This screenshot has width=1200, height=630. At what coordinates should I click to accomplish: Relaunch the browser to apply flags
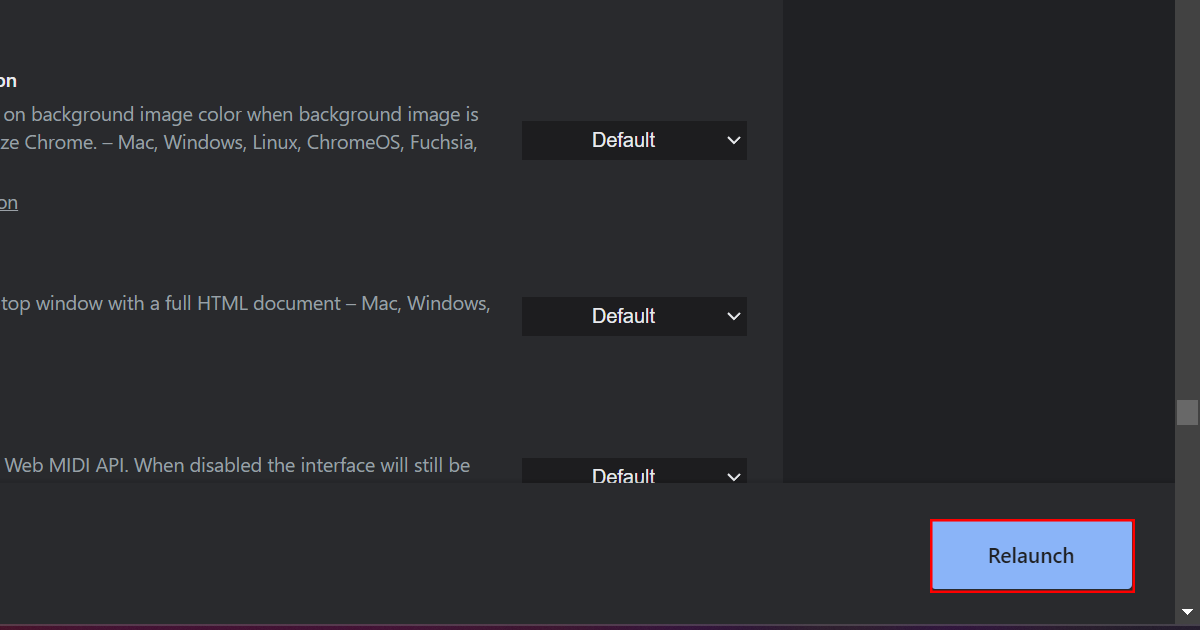(x=1032, y=556)
